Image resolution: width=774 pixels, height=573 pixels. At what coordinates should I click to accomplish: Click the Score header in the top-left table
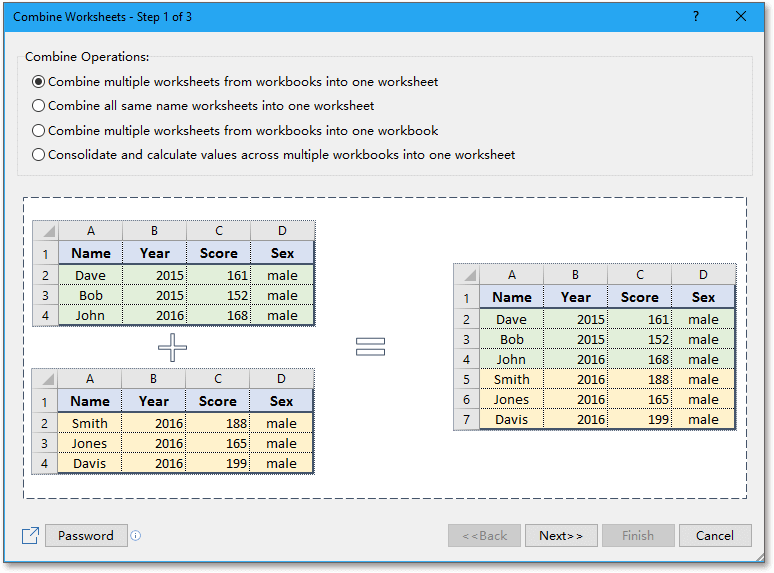218,253
